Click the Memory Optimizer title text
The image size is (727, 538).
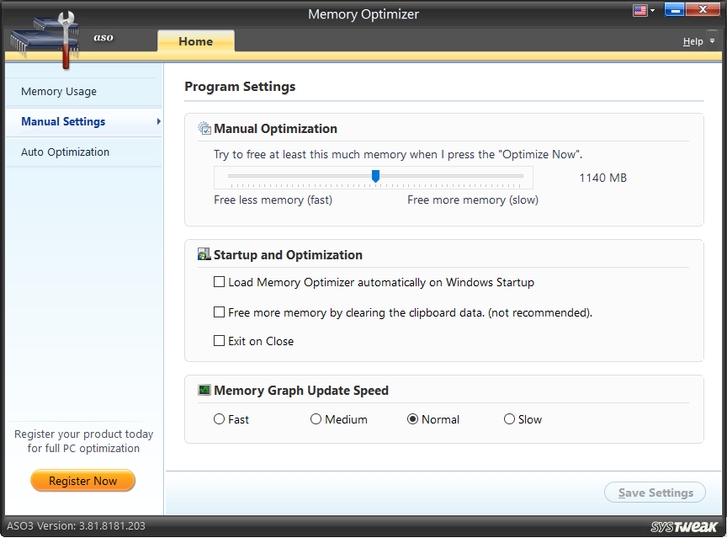[x=364, y=14]
